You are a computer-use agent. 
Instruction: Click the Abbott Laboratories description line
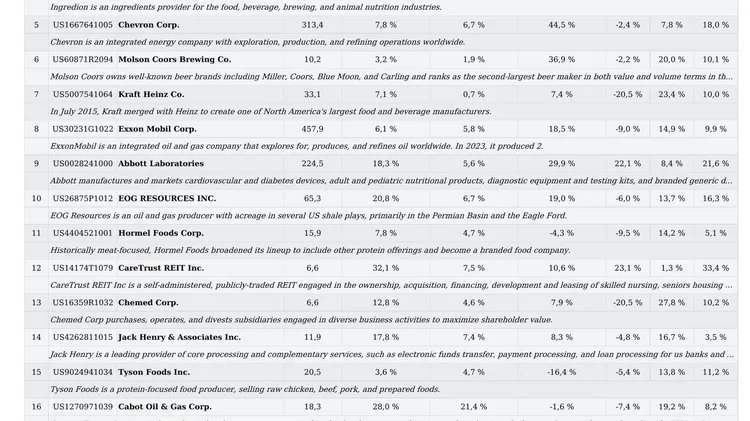pyautogui.click(x=391, y=181)
